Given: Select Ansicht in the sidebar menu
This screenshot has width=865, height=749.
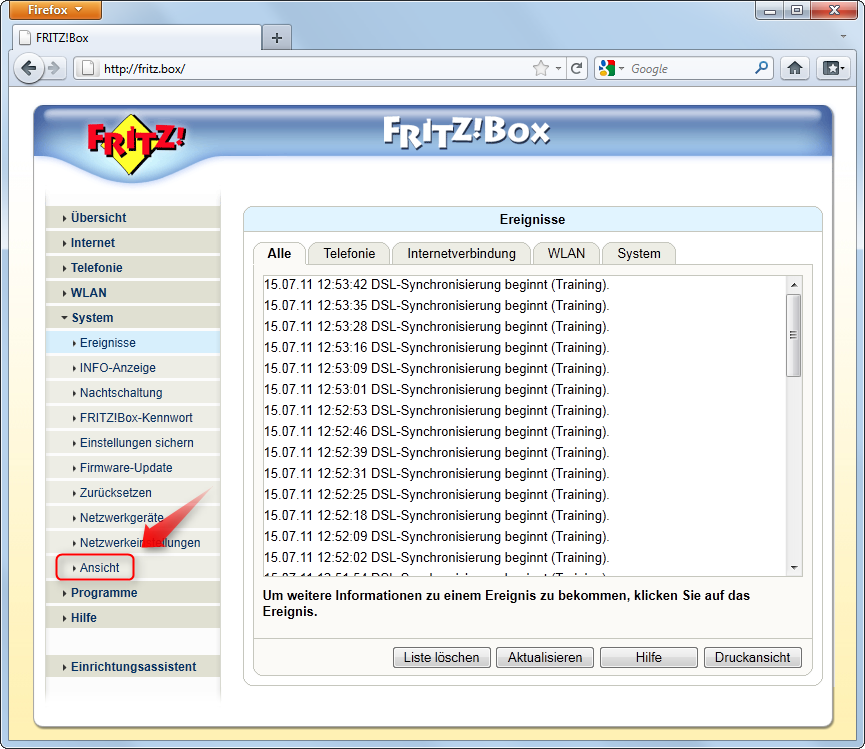Looking at the screenshot, I should point(97,567).
